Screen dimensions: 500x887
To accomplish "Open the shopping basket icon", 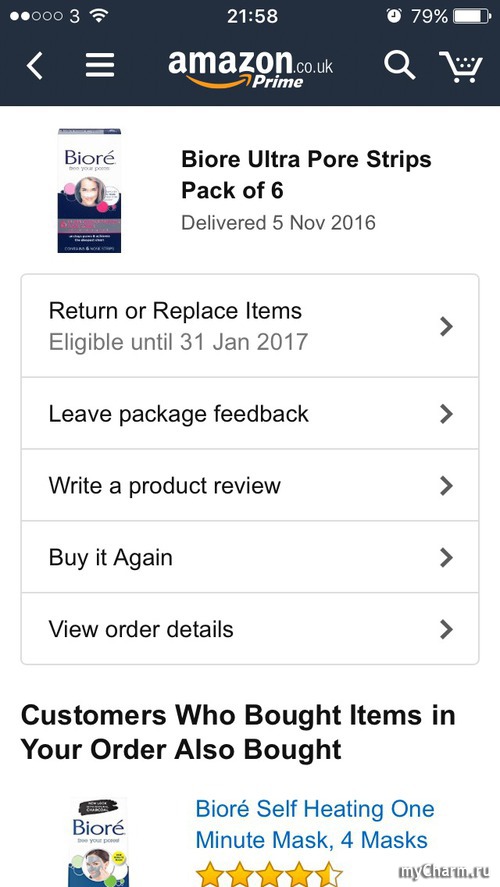I will coord(461,67).
